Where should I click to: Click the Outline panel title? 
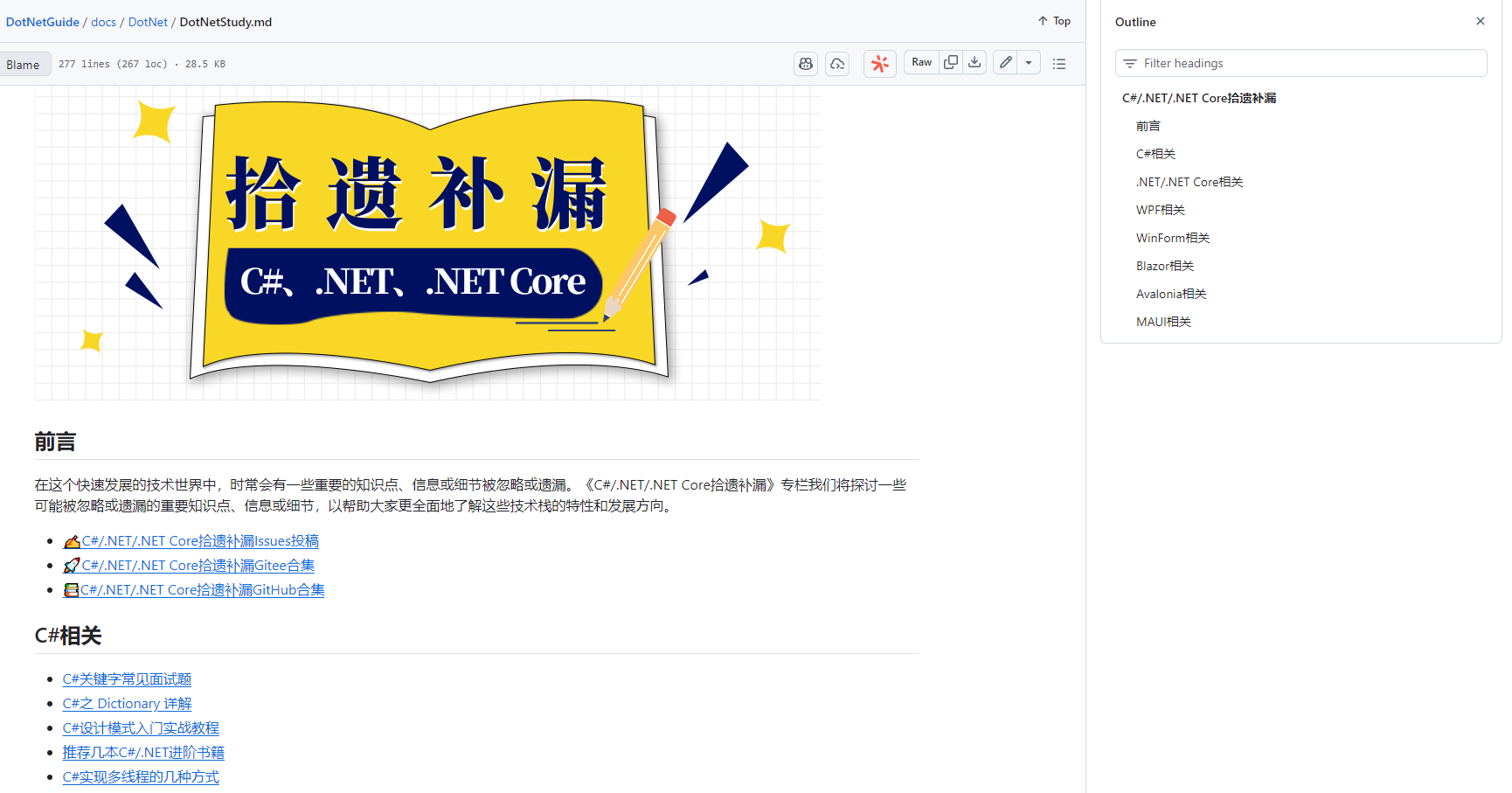pyautogui.click(x=1135, y=22)
